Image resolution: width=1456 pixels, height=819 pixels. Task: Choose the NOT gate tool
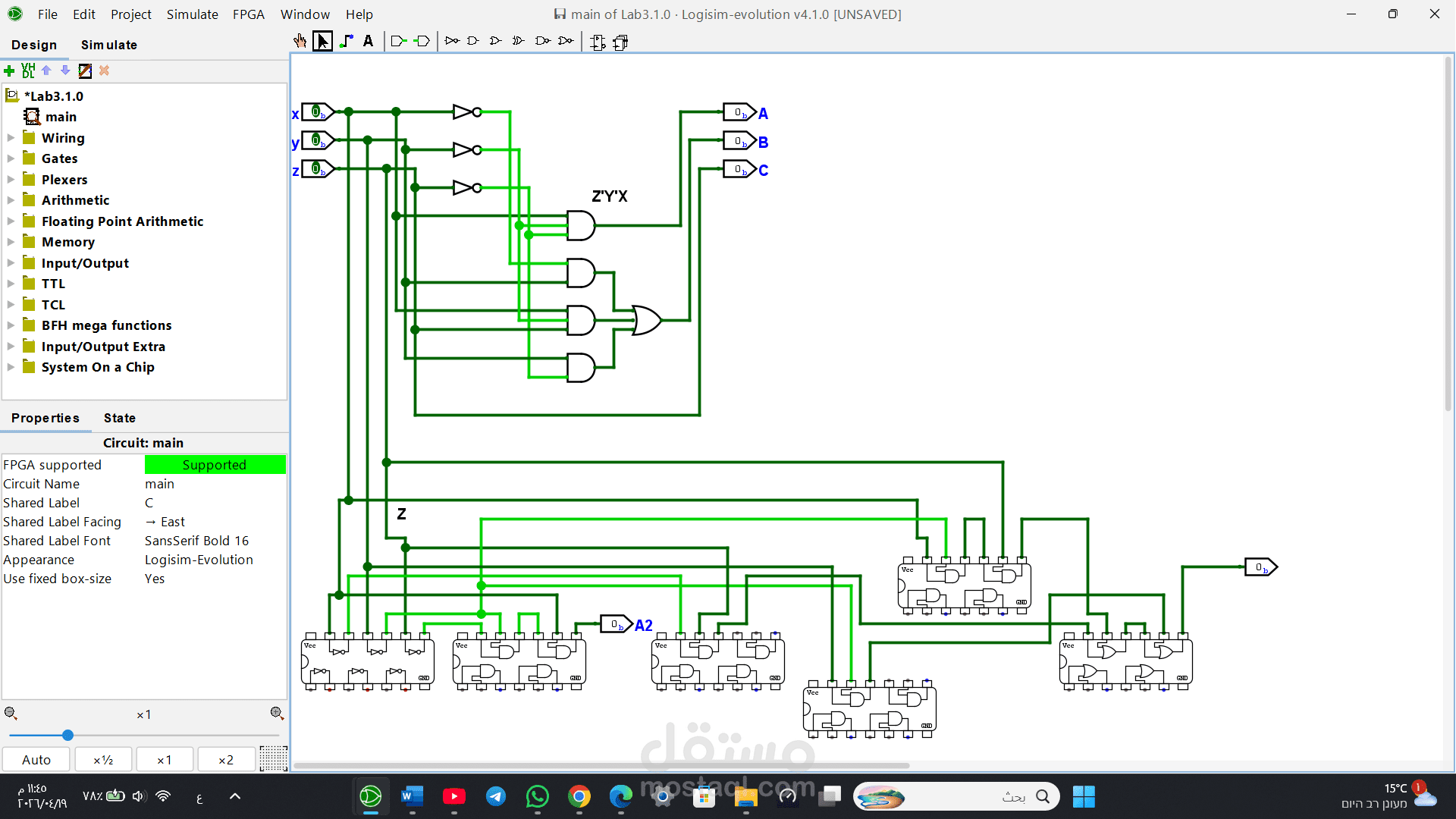tap(452, 42)
